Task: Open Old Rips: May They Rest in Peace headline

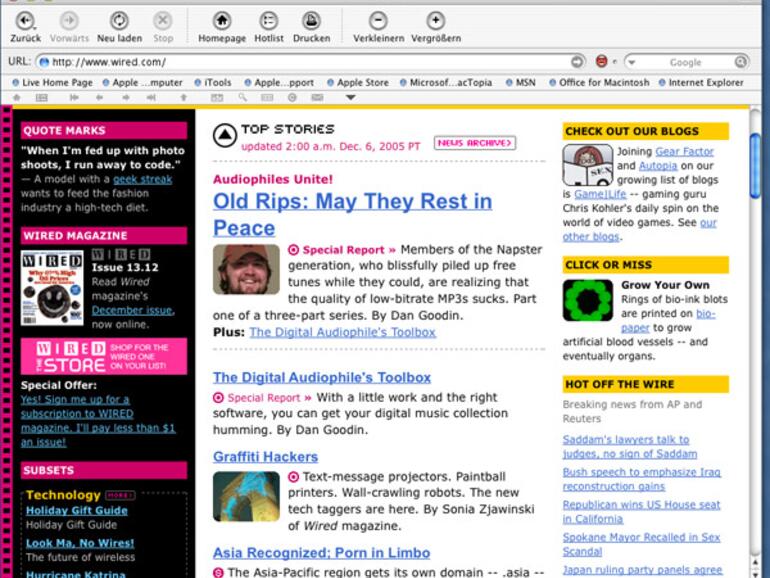Action: (352, 215)
